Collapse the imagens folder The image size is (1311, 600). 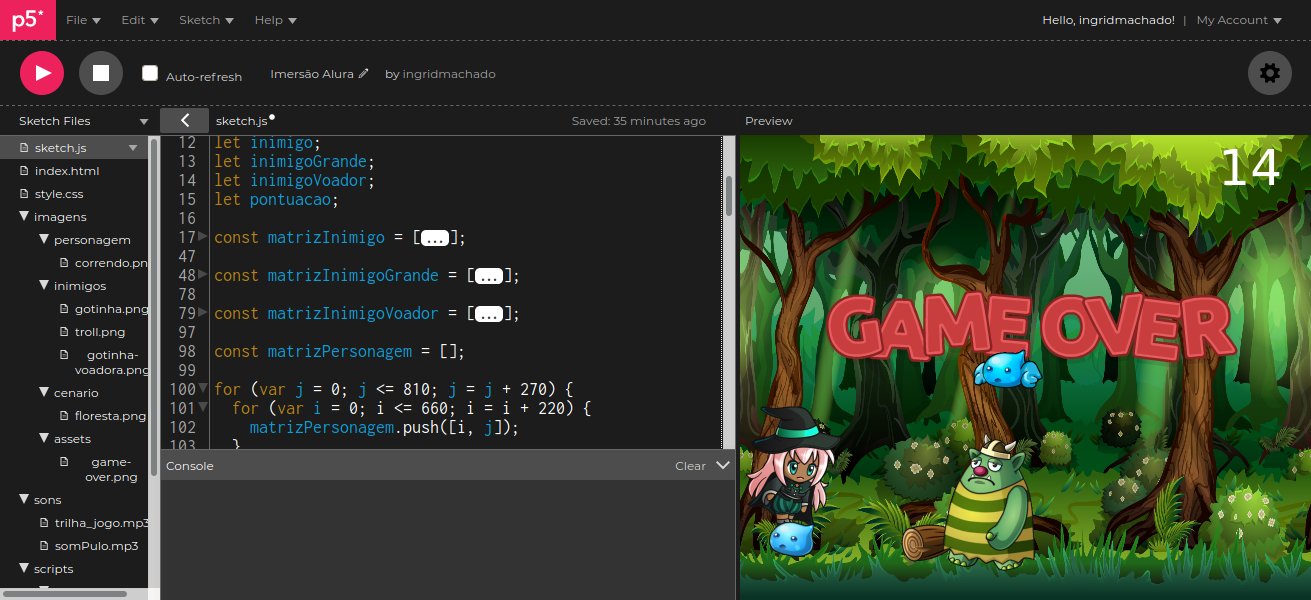[x=24, y=217]
